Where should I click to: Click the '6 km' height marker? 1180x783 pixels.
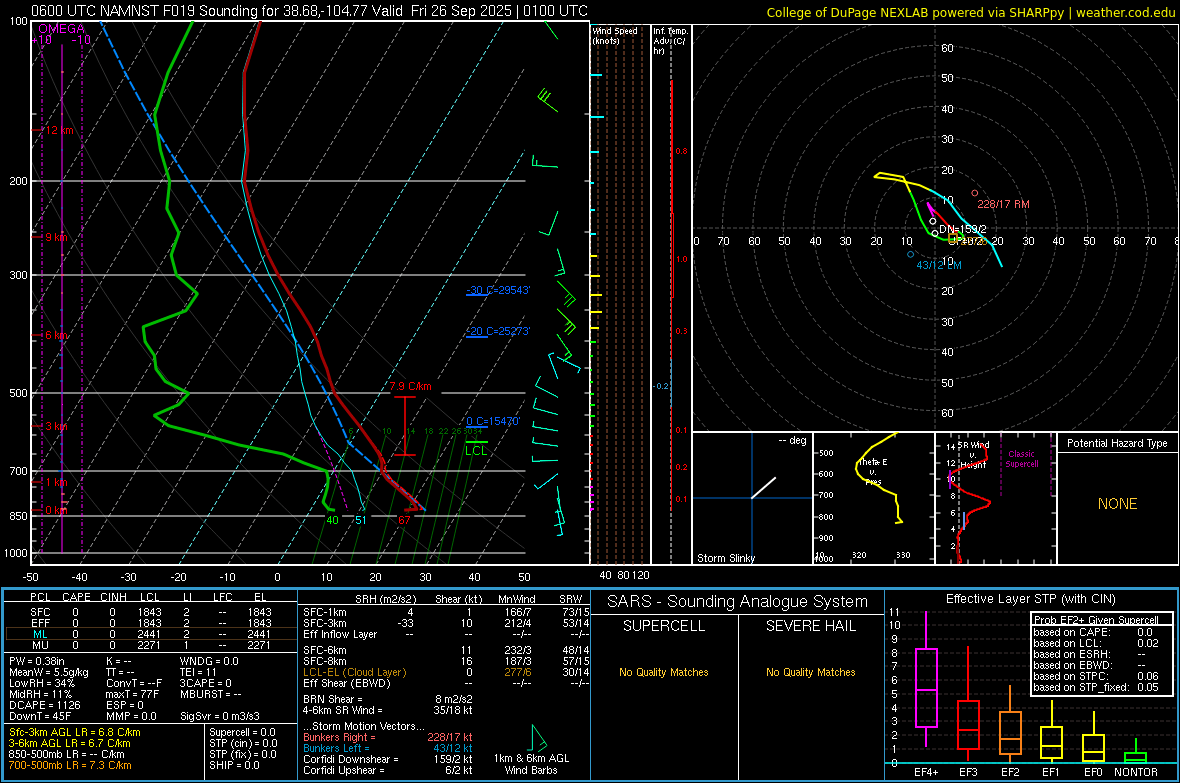pos(56,335)
